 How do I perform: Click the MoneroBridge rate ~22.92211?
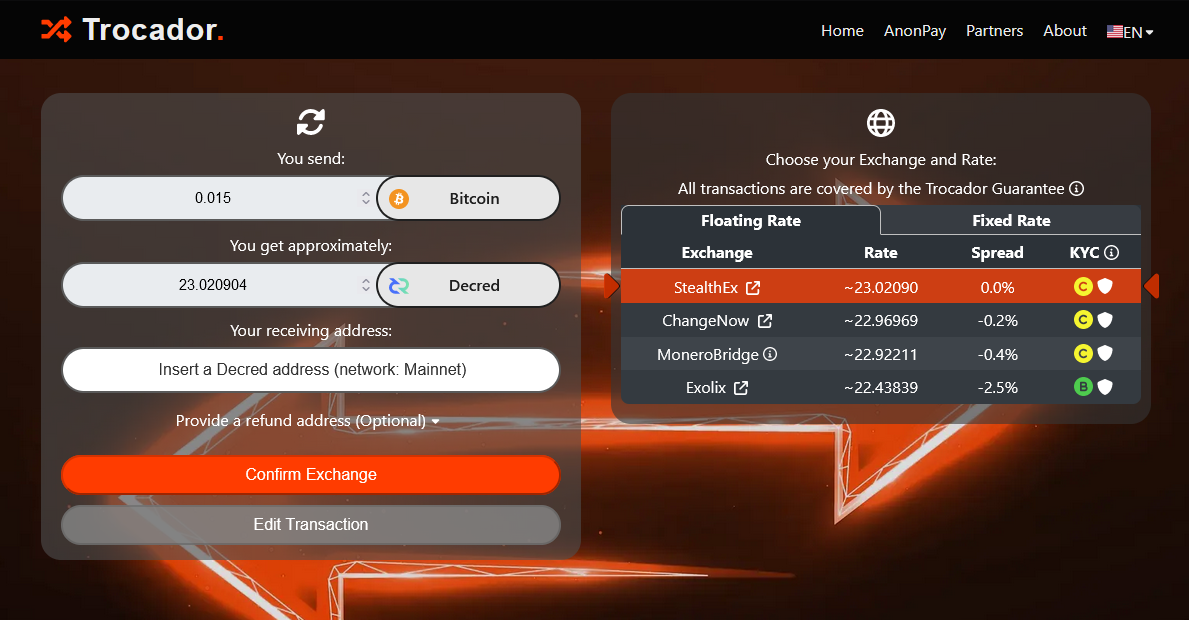point(881,354)
